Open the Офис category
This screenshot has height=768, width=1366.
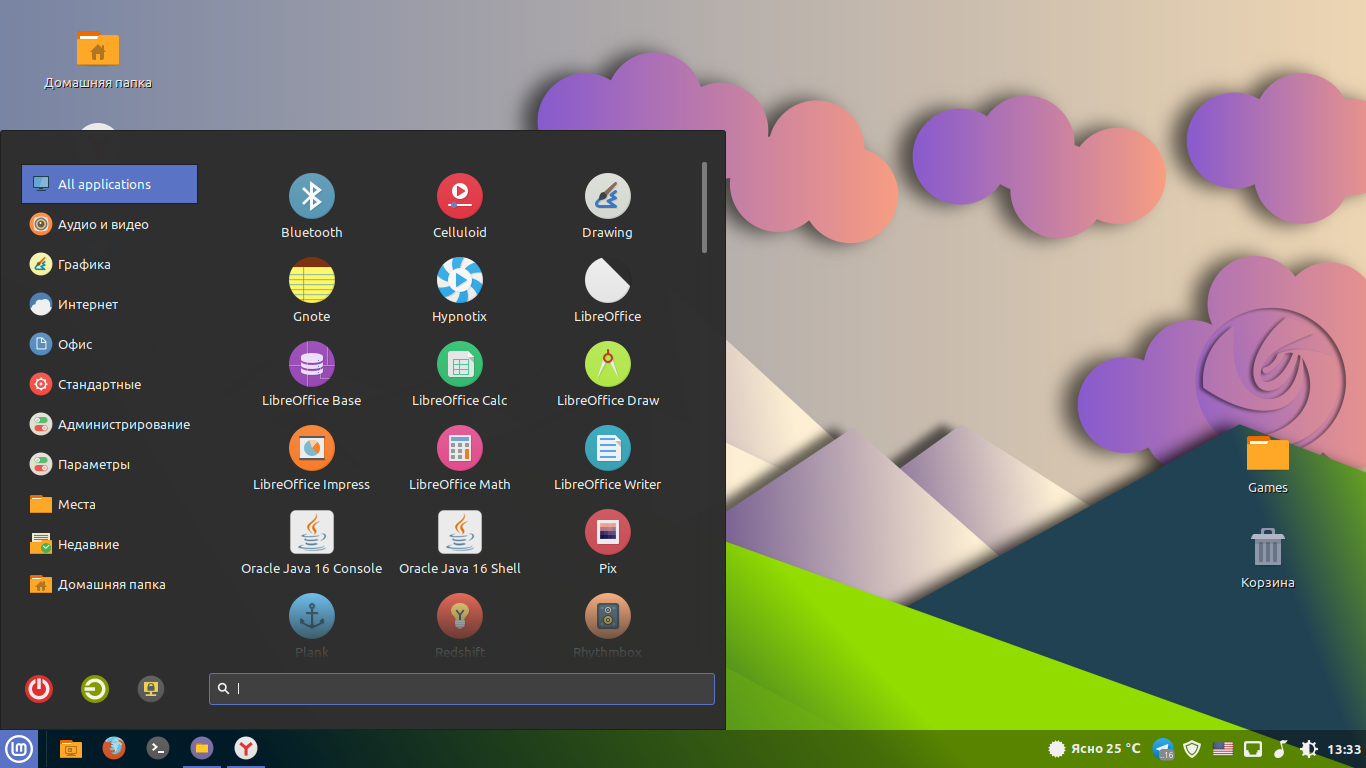[110, 344]
